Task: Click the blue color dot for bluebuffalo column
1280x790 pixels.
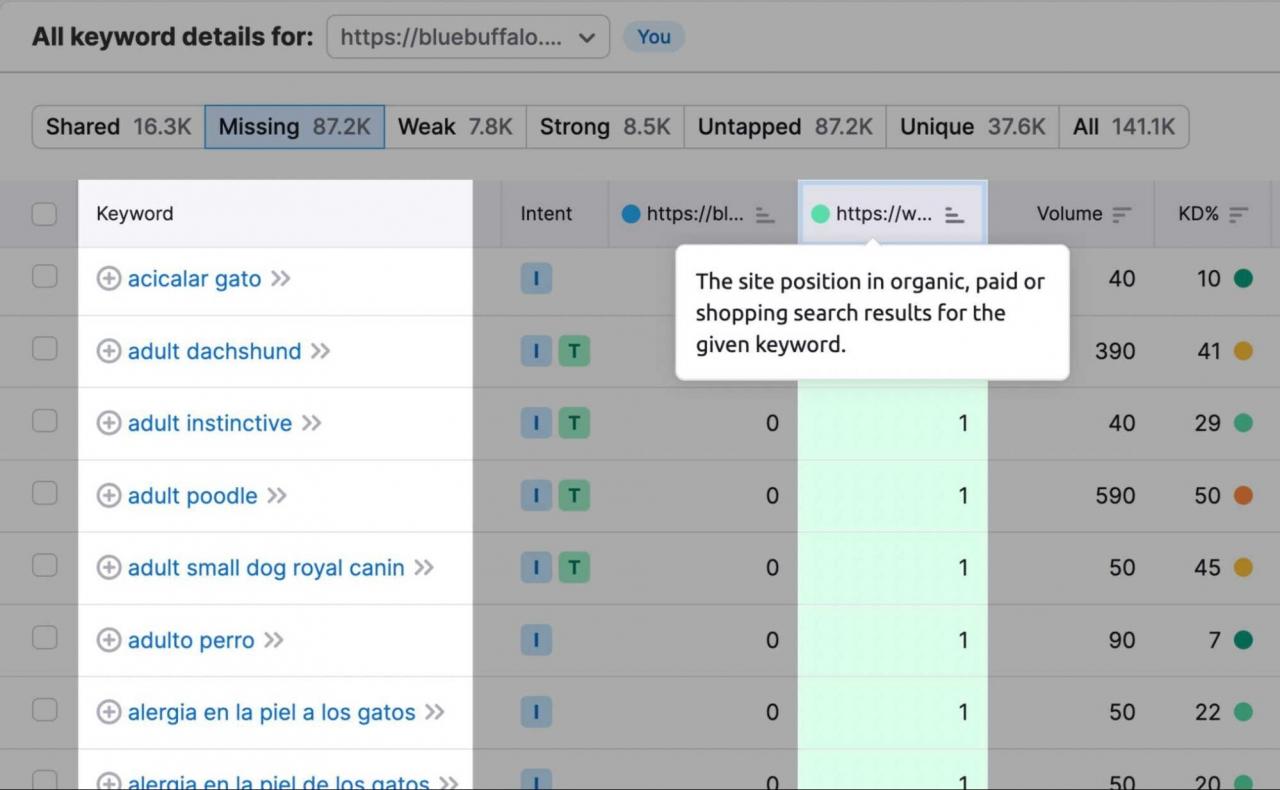Action: point(631,214)
